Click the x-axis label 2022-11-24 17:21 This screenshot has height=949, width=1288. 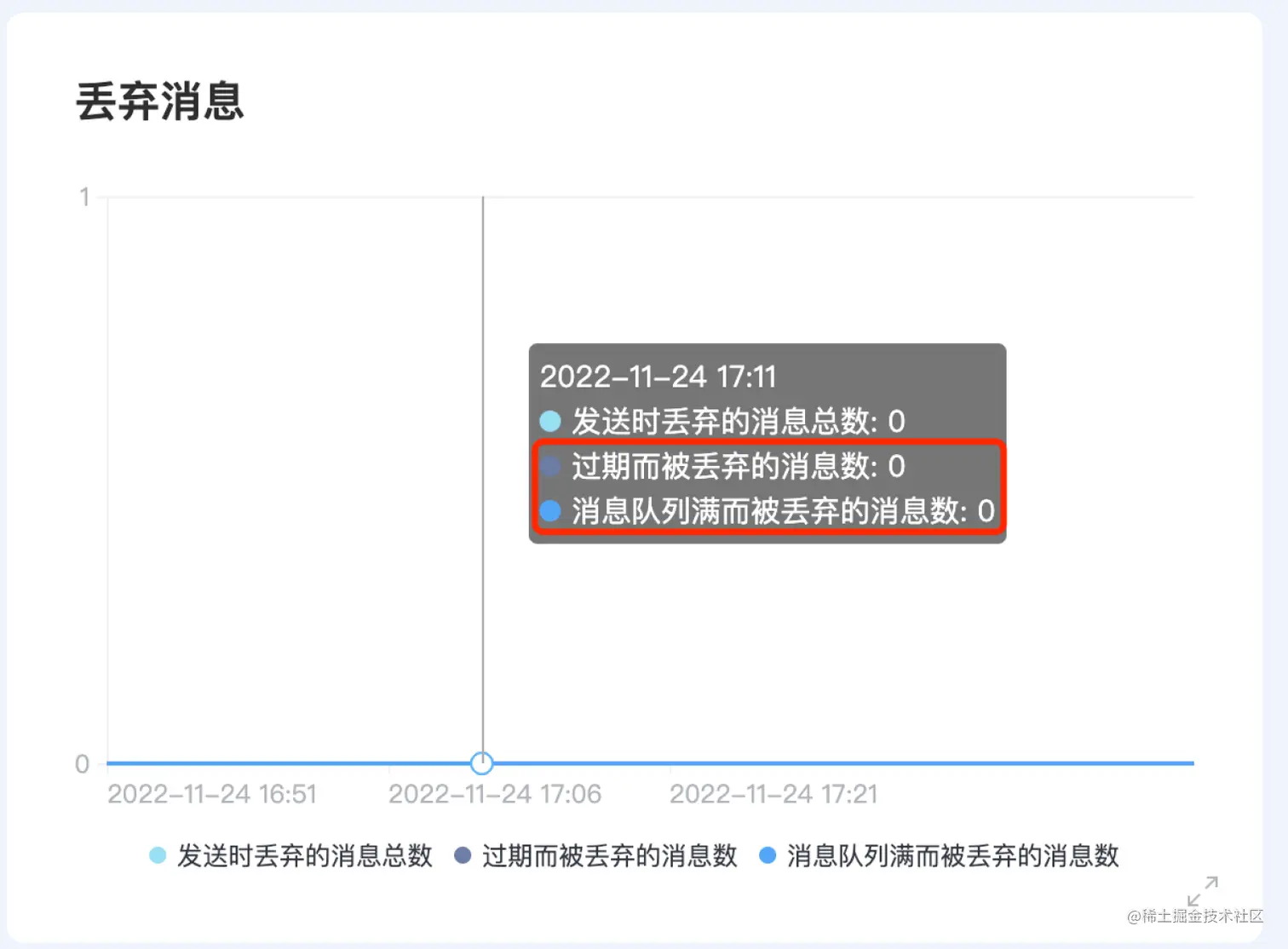point(773,793)
